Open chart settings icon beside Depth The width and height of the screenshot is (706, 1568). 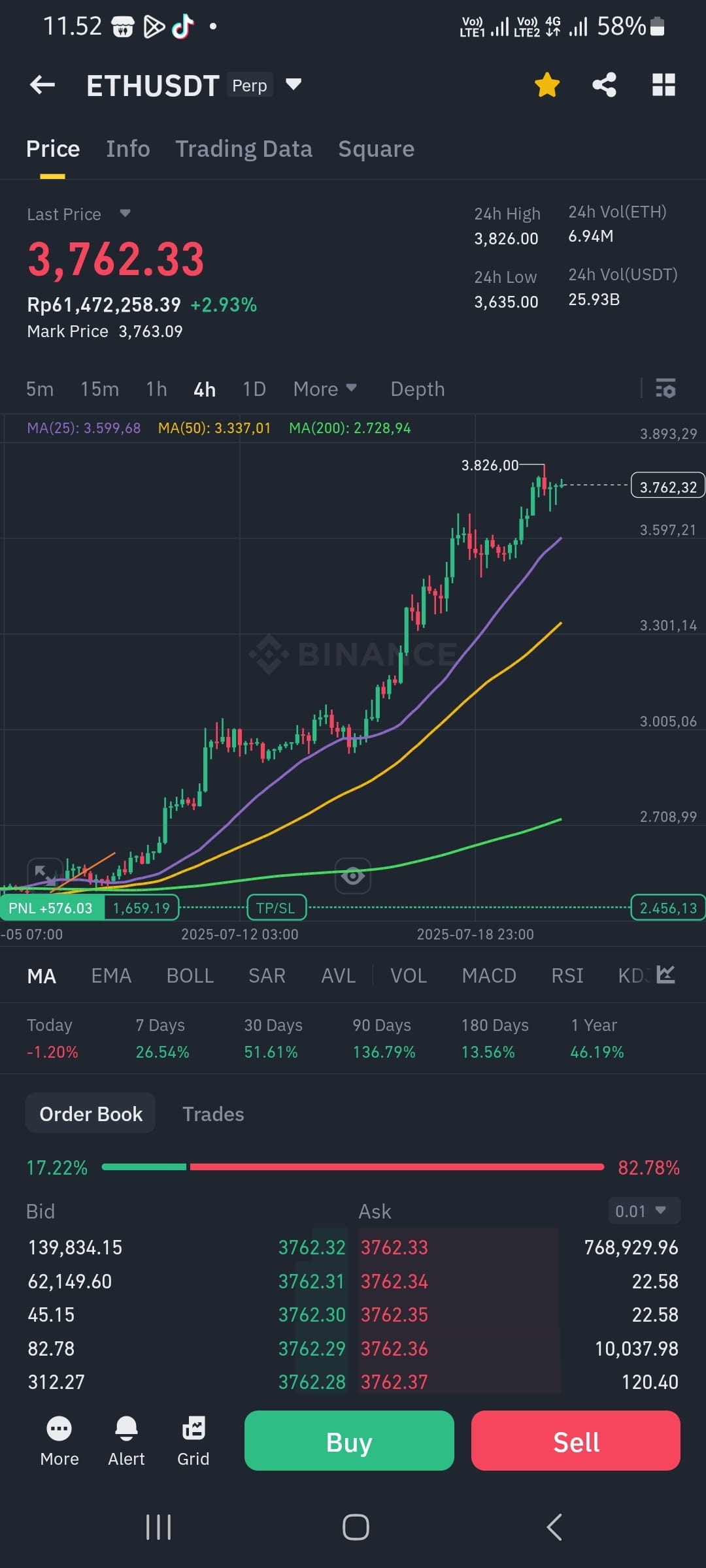coord(665,389)
